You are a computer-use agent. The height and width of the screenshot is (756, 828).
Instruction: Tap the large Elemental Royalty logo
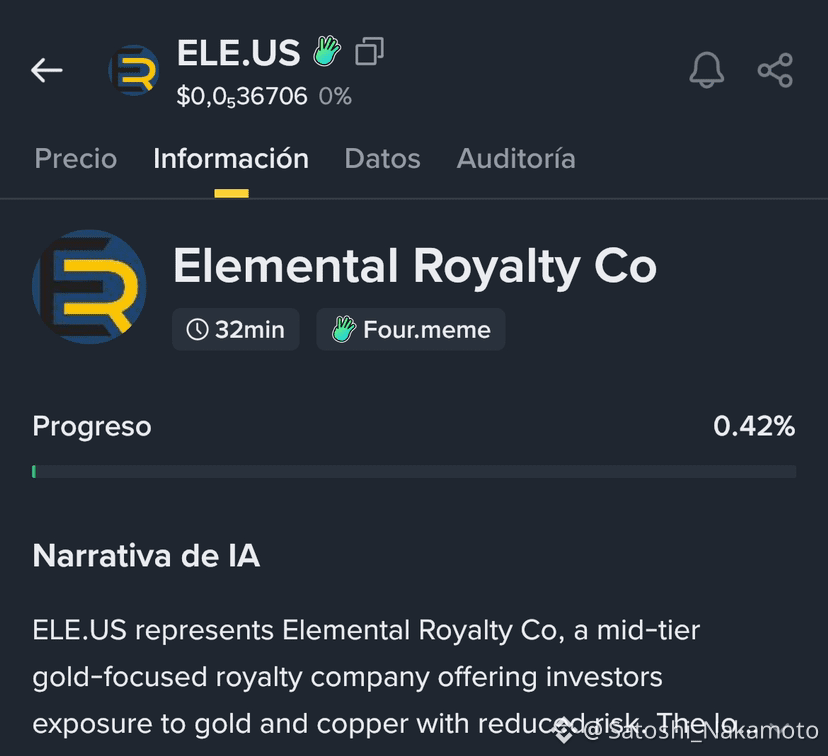(89, 287)
